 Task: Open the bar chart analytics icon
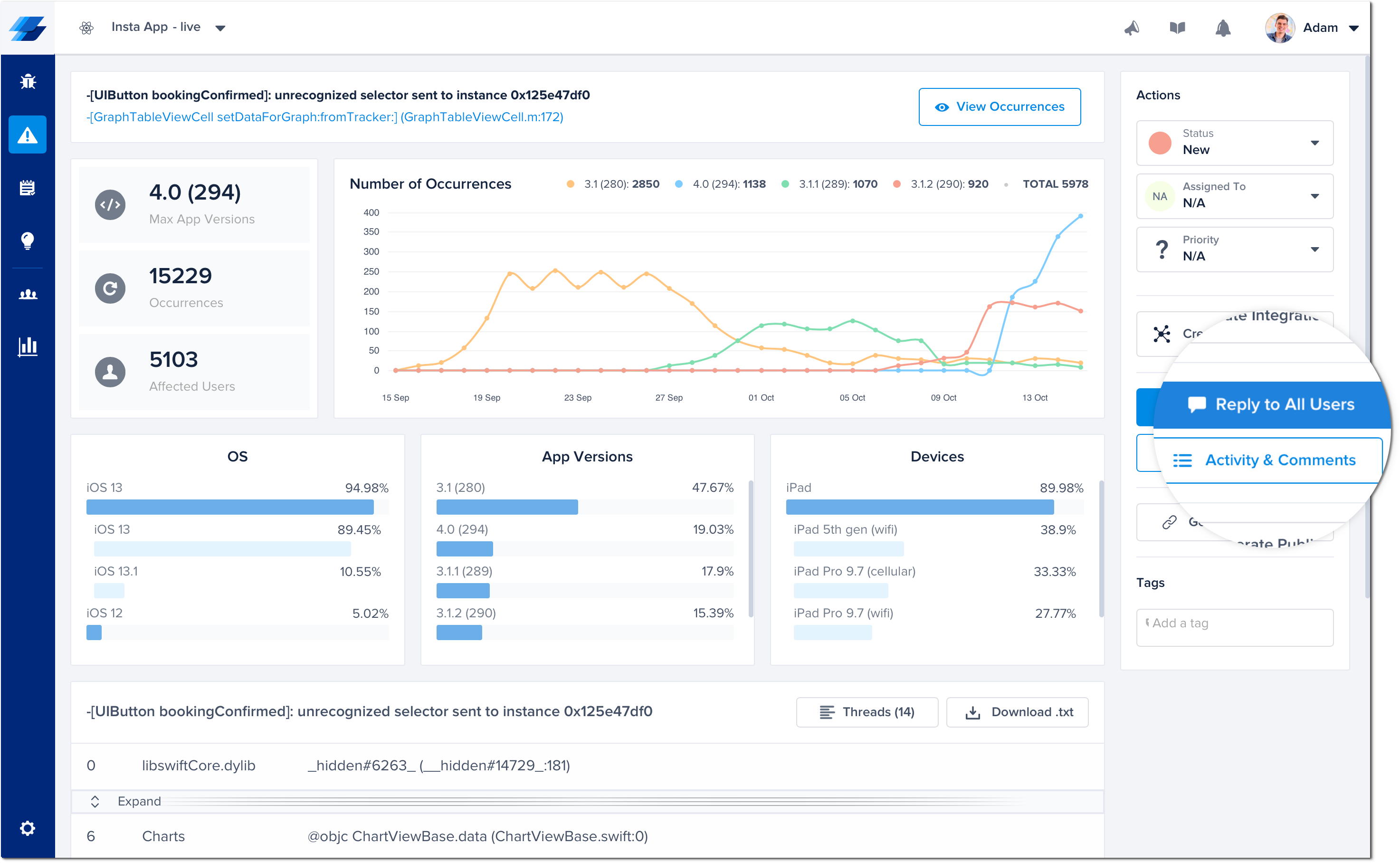[x=28, y=346]
